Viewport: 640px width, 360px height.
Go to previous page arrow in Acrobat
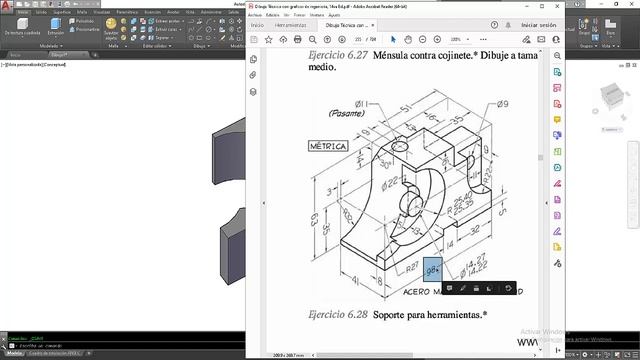tap(327, 40)
